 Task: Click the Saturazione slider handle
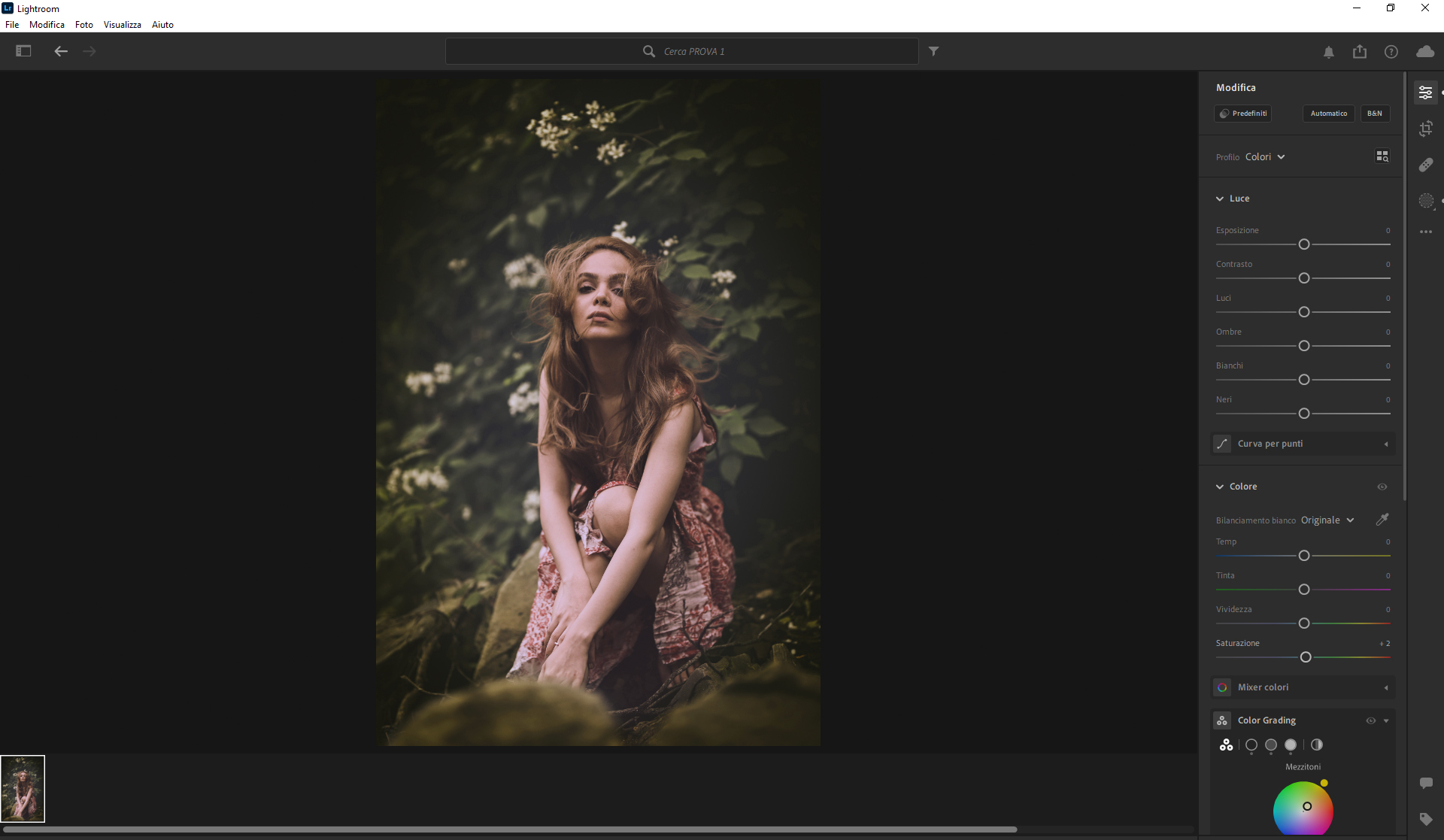click(1305, 657)
